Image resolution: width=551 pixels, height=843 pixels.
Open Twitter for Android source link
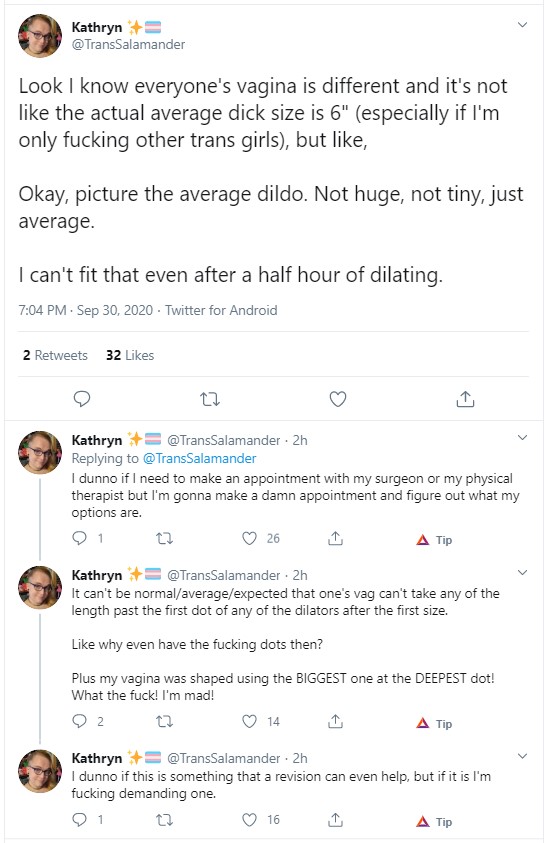click(x=221, y=310)
